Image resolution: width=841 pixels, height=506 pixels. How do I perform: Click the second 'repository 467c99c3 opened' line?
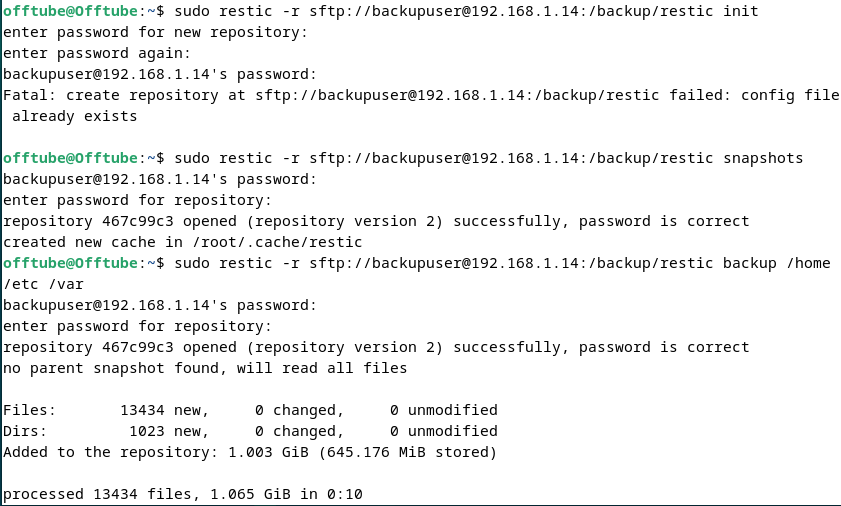click(x=376, y=348)
